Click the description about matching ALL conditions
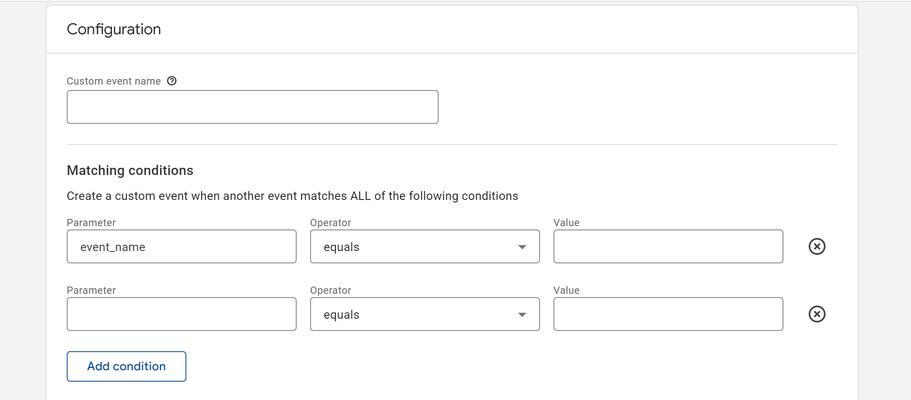911x400 pixels. [x=292, y=196]
